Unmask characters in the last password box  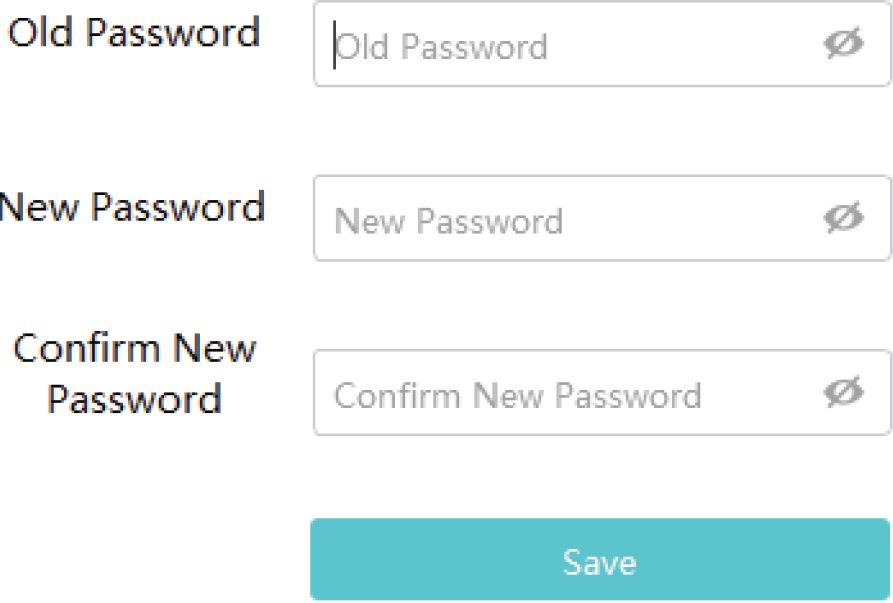pos(843,393)
